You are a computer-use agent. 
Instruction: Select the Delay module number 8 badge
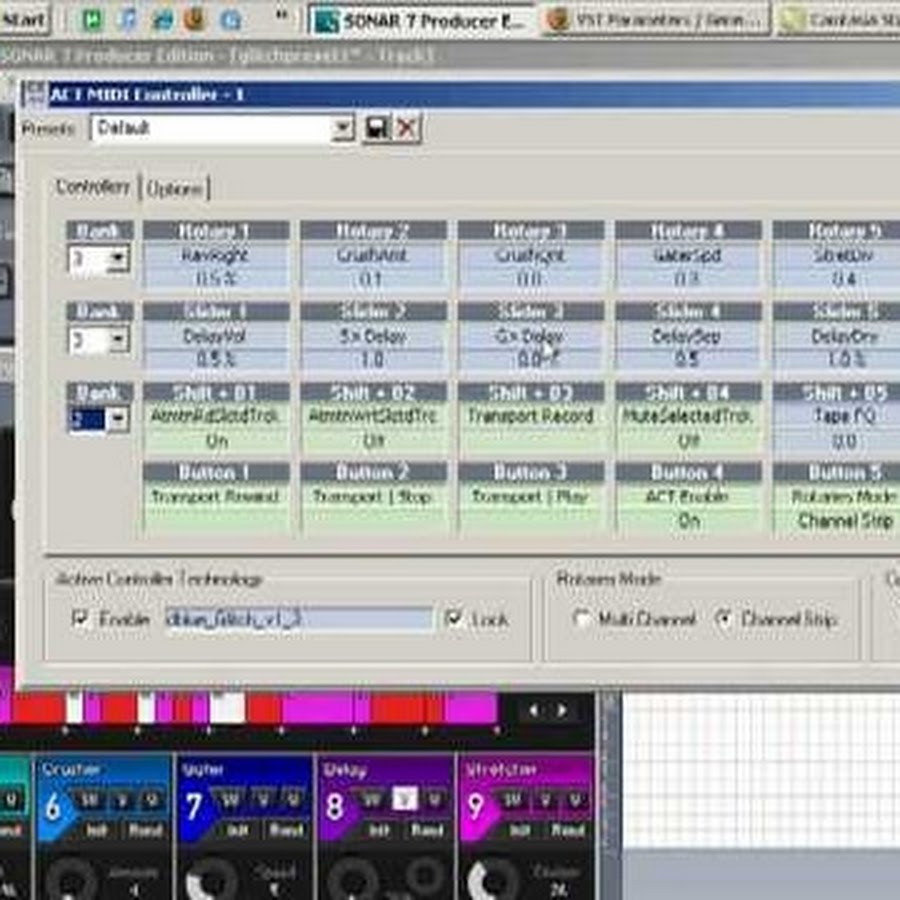click(335, 807)
